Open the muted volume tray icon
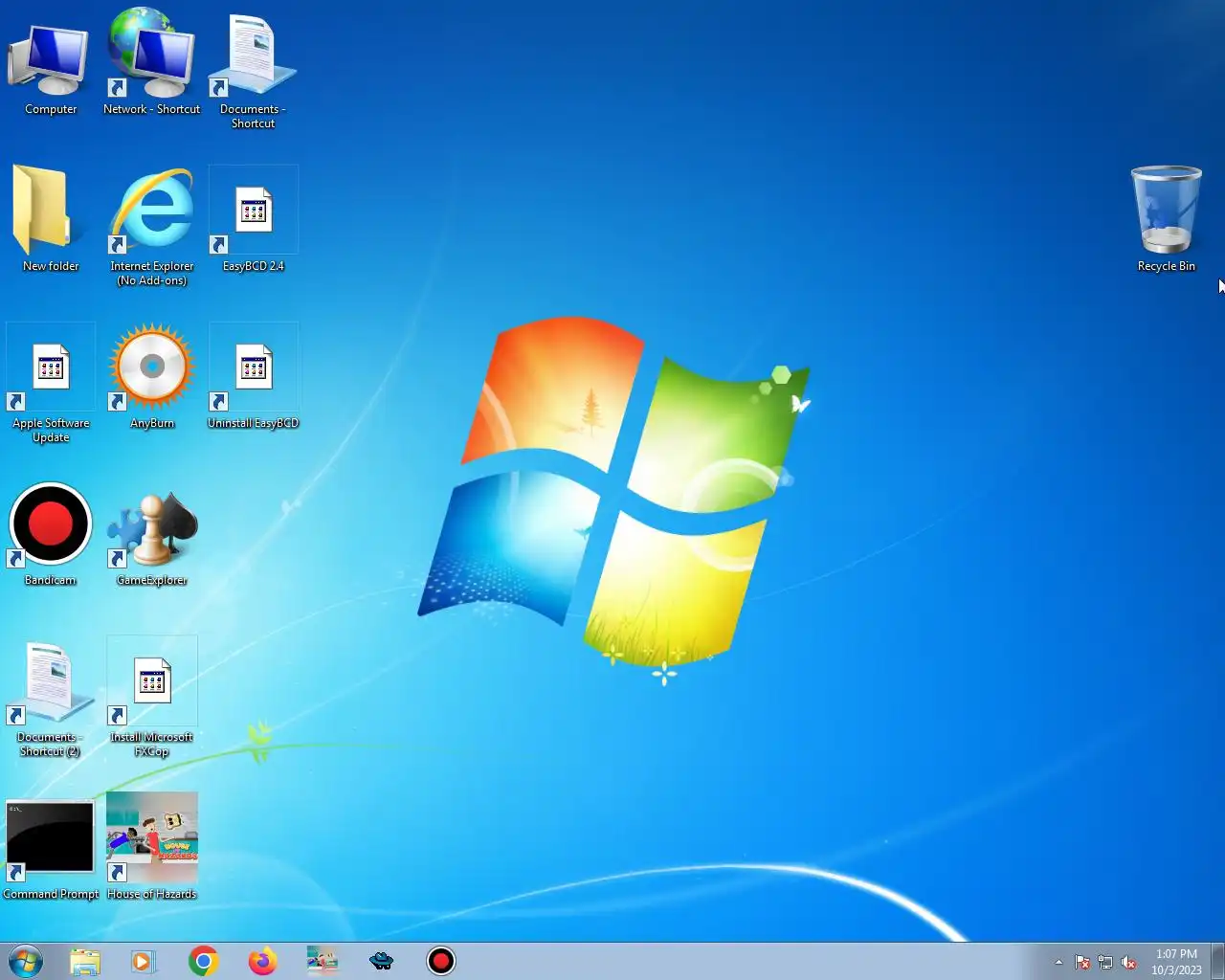 [1128, 962]
